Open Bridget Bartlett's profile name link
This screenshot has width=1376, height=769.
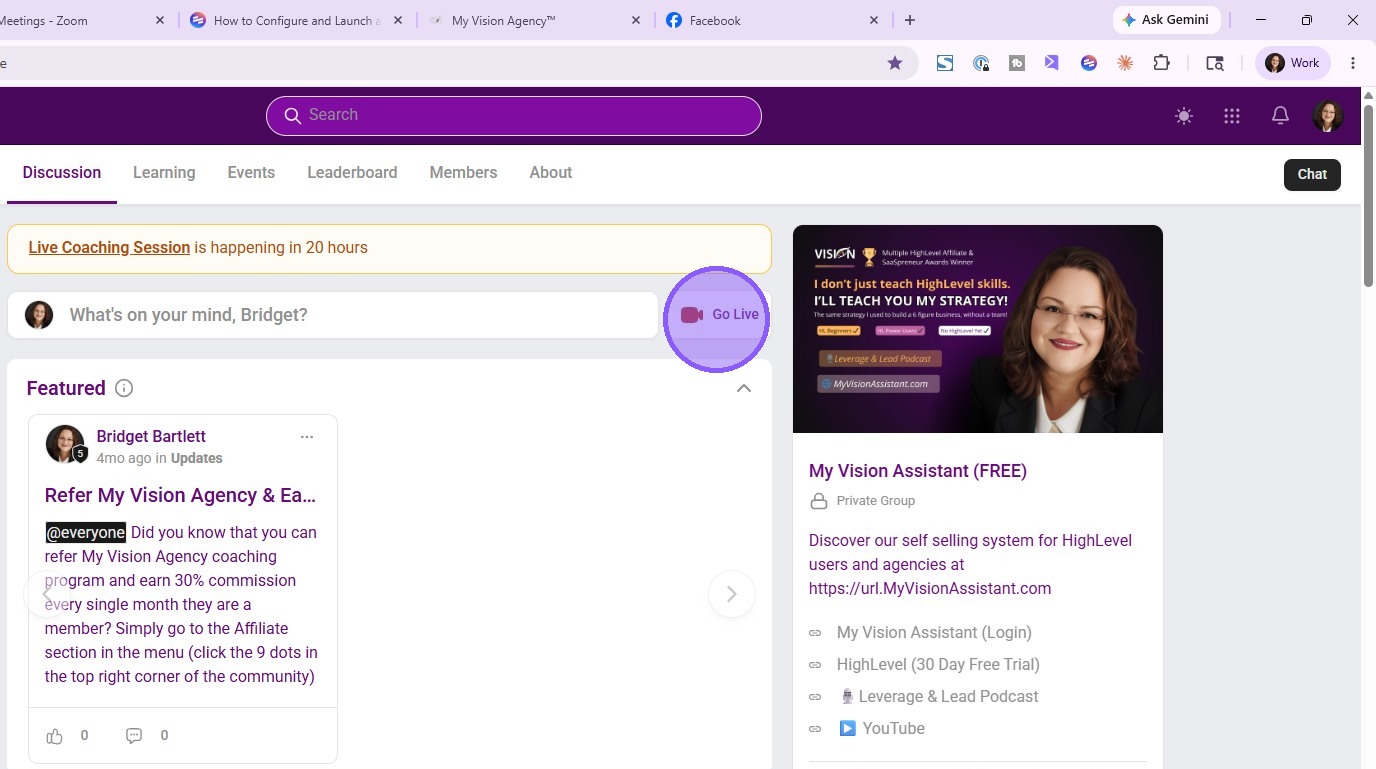coord(151,436)
